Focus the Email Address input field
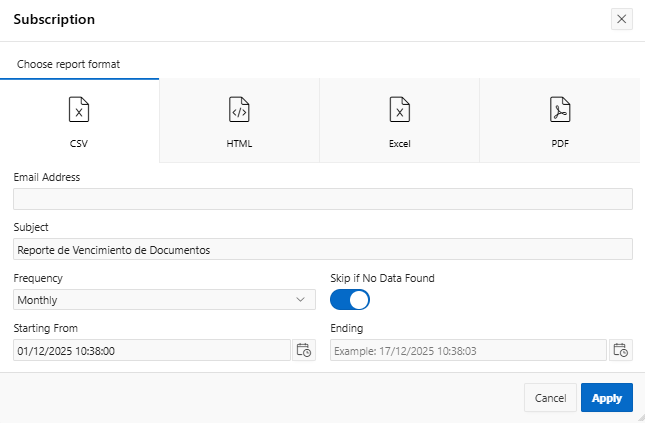The height and width of the screenshot is (423, 645). [322, 199]
